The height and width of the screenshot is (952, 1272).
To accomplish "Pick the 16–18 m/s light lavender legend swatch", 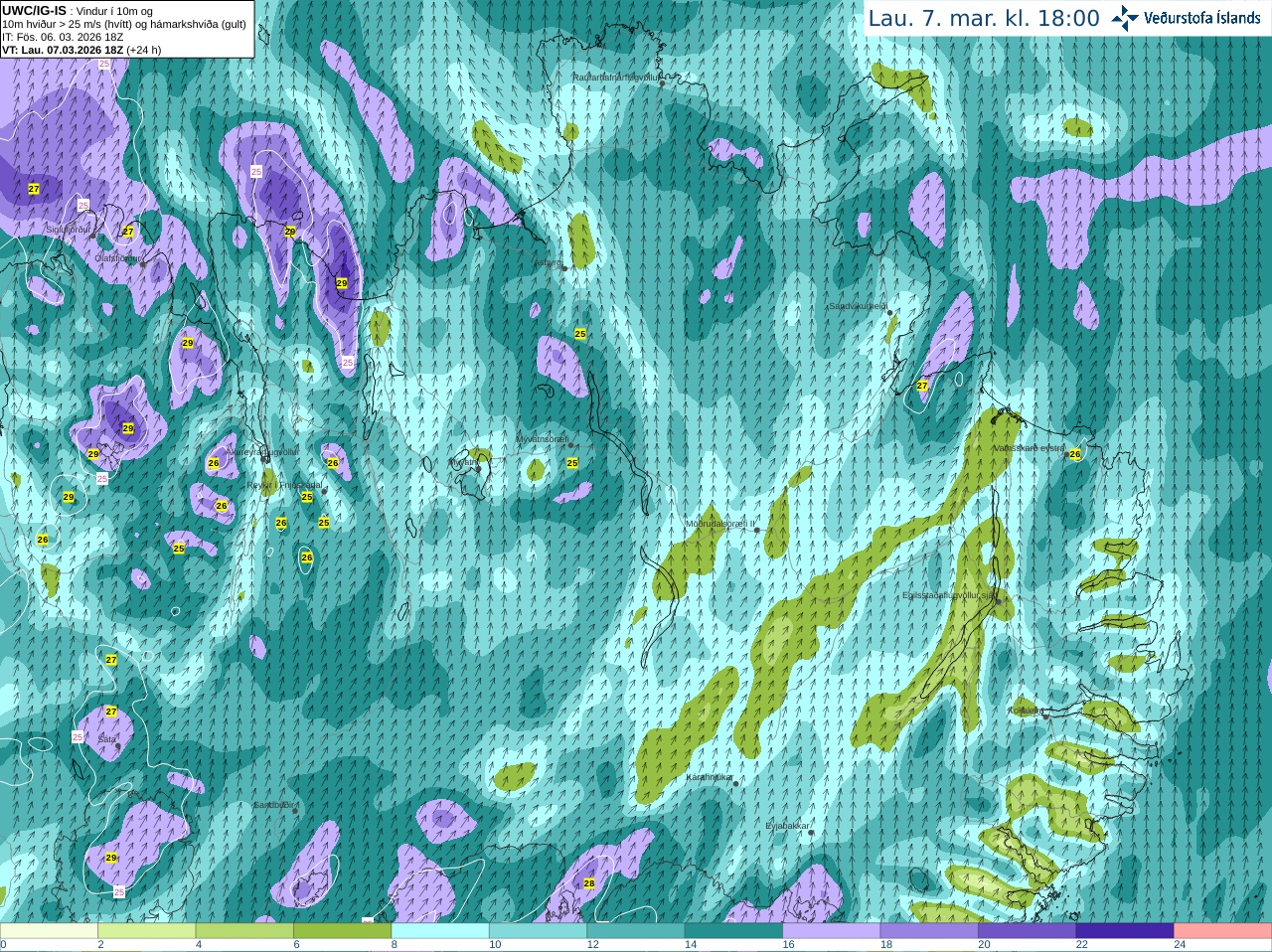I will tap(832, 931).
